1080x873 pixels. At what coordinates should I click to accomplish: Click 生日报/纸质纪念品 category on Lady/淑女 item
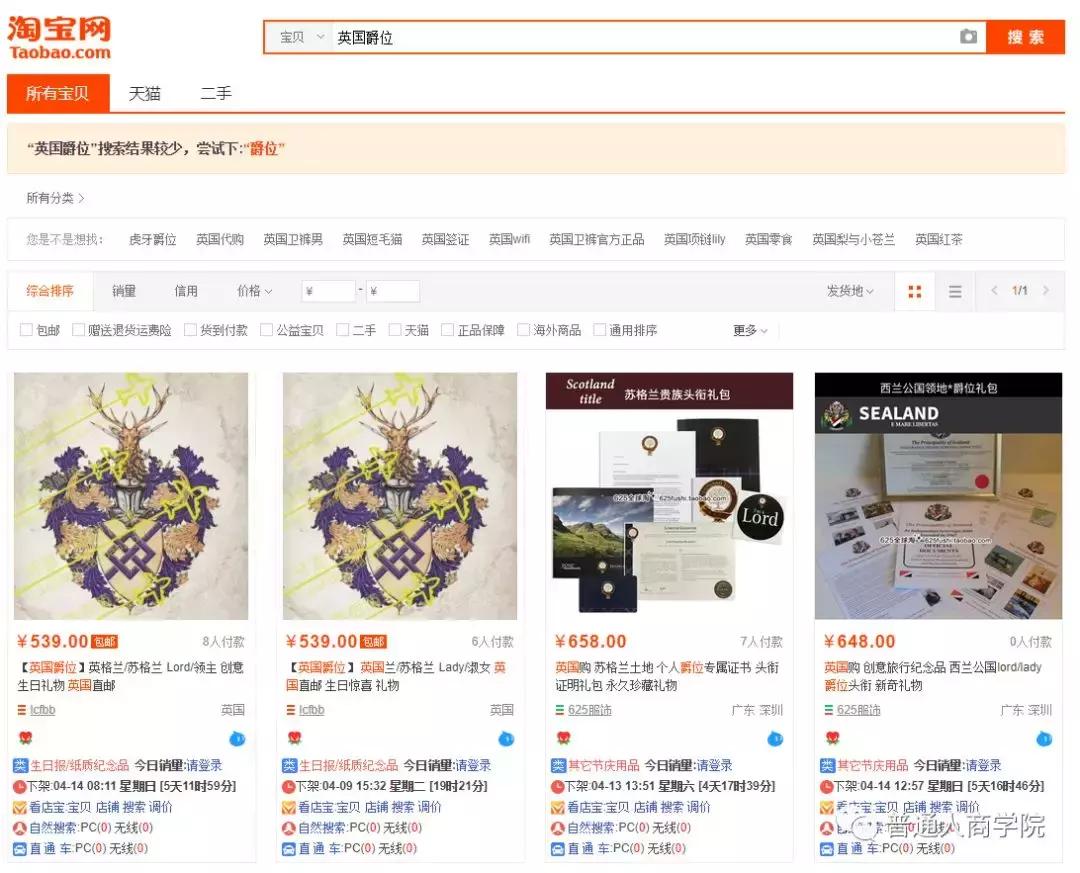(x=348, y=766)
